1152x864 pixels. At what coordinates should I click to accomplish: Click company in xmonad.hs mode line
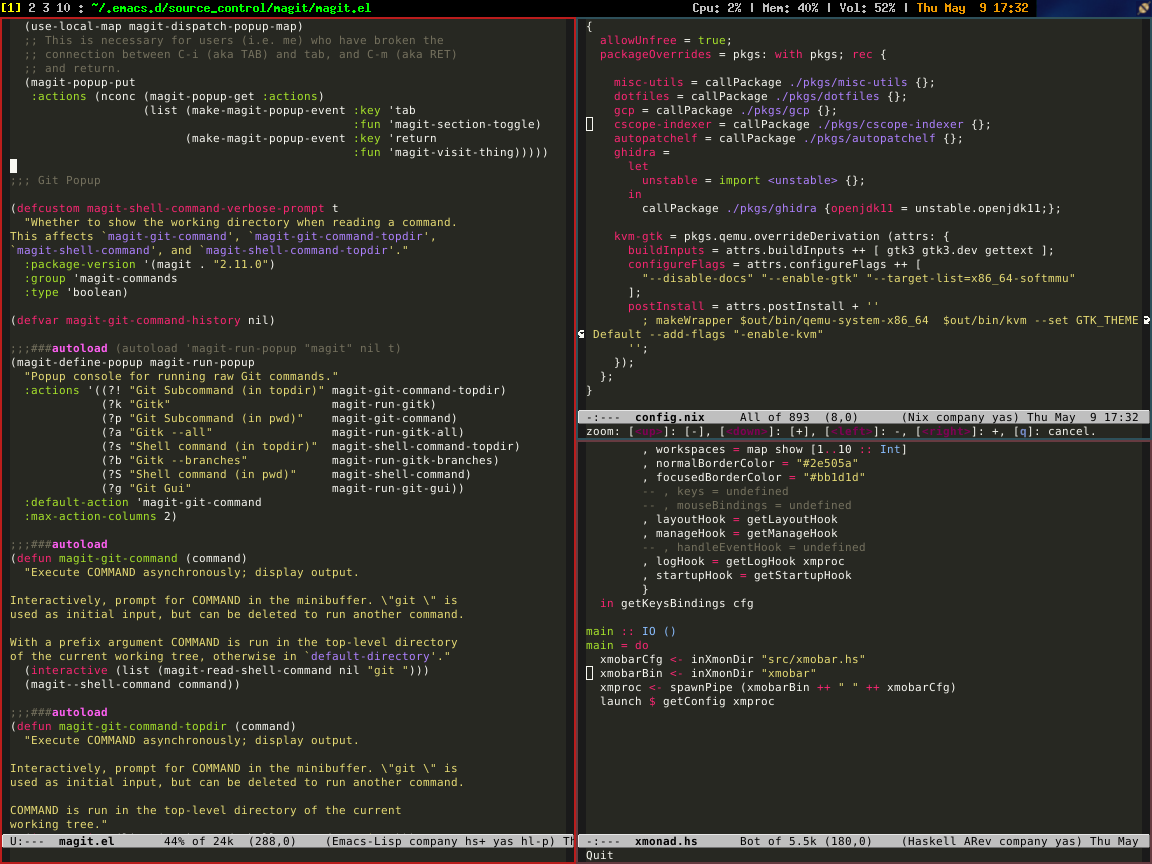point(1023,841)
